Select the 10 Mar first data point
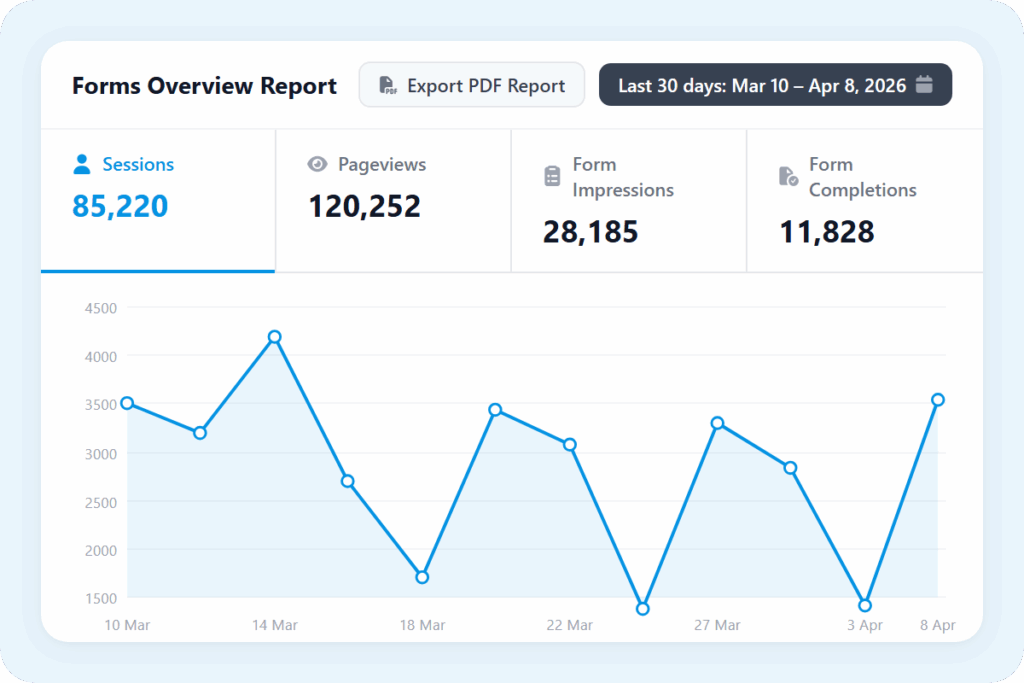1024x683 pixels. pos(127,403)
